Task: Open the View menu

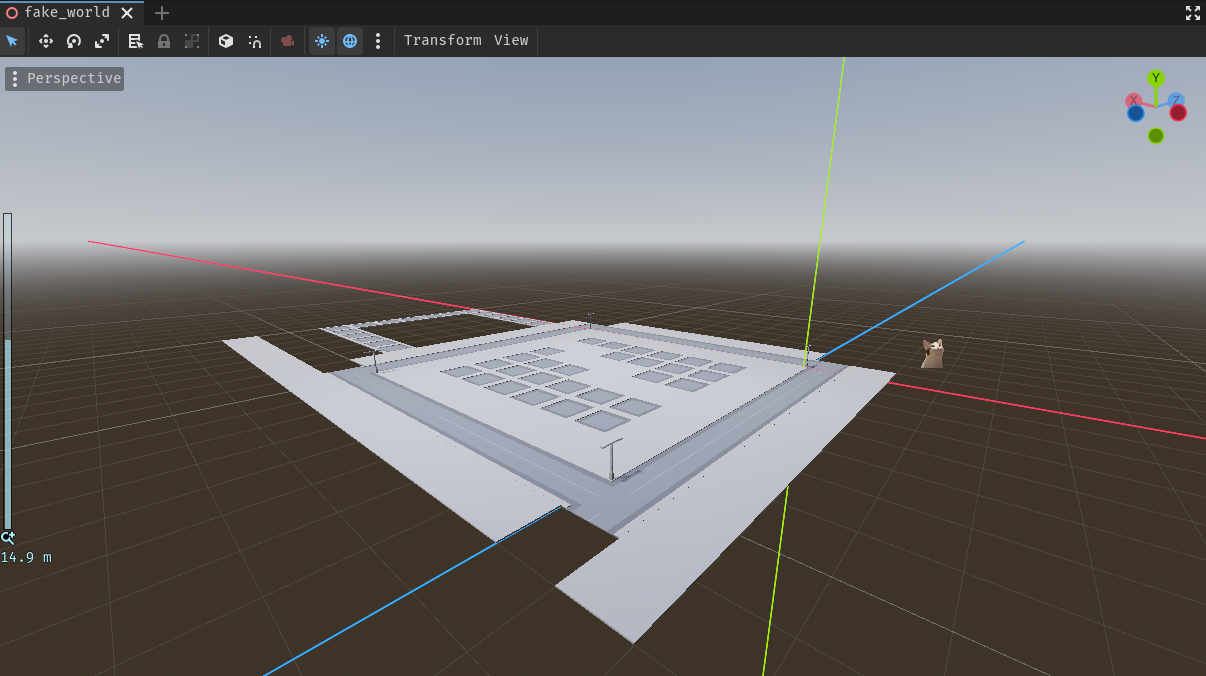Action: [511, 41]
